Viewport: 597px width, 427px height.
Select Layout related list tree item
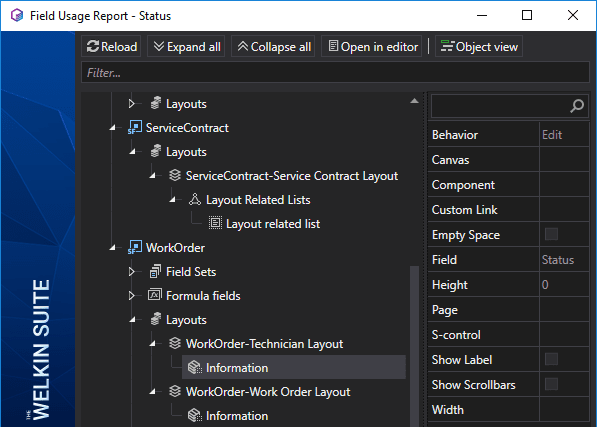click(273, 224)
